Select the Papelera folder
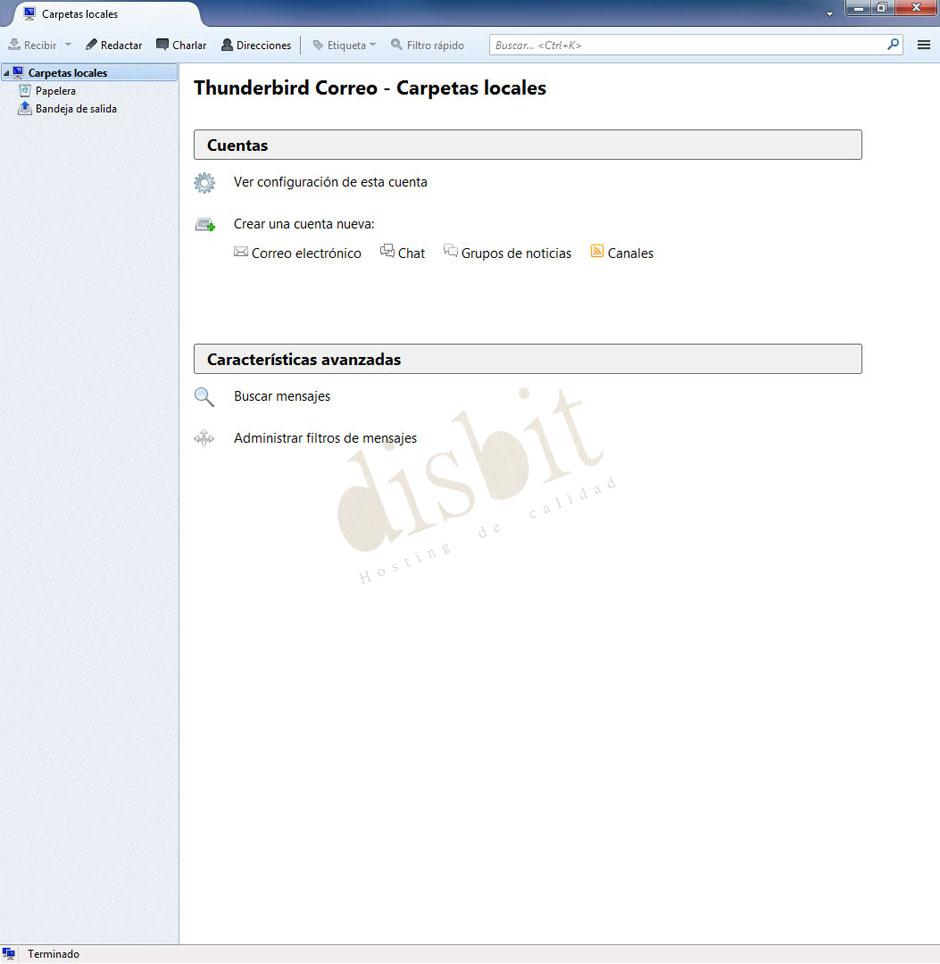Image resolution: width=940 pixels, height=964 pixels. (x=55, y=90)
